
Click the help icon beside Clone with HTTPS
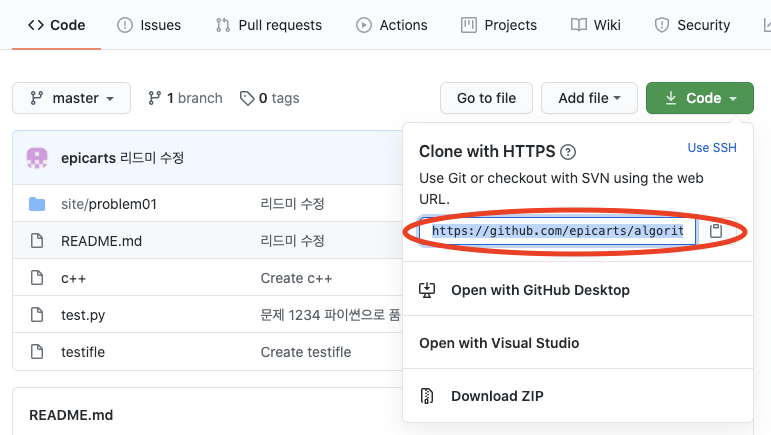pos(568,152)
